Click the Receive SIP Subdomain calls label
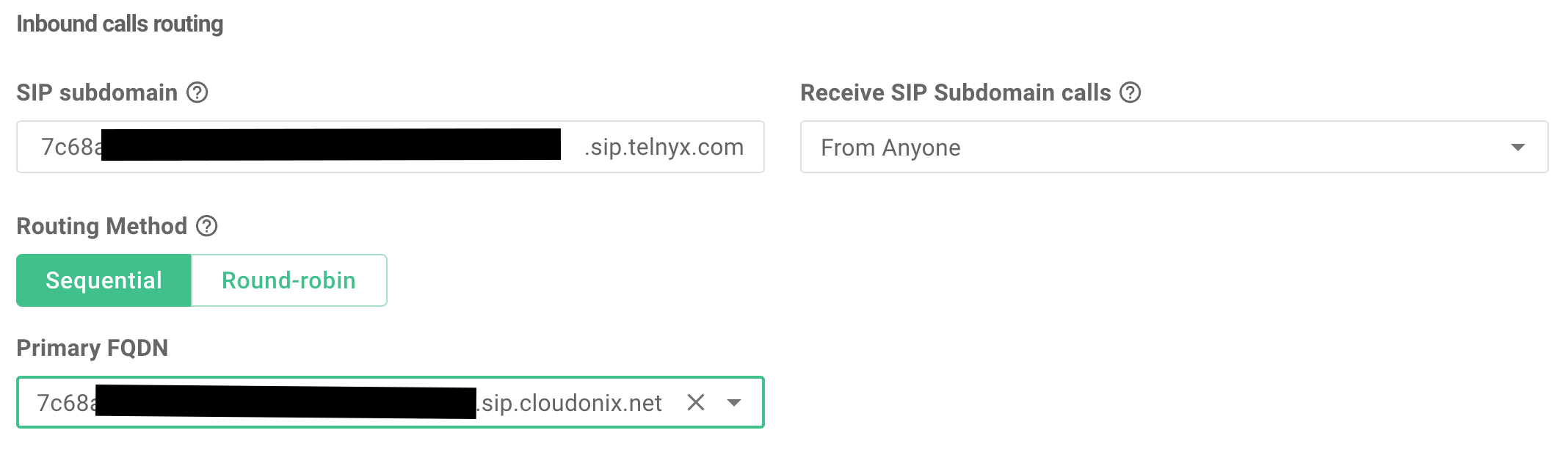Screen dimensions: 1568x455 pyautogui.click(x=955, y=93)
